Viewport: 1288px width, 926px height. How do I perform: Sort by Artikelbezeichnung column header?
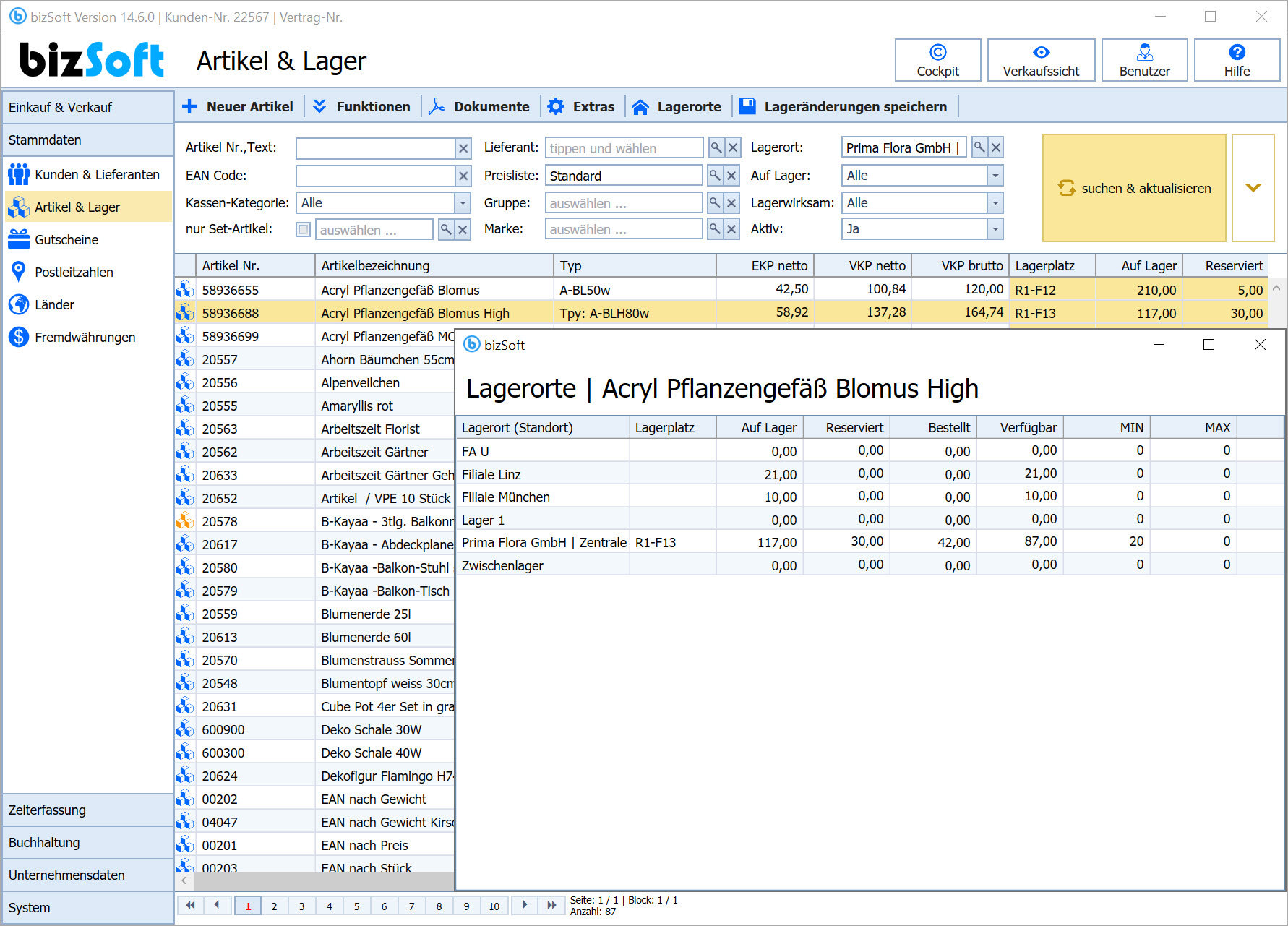point(434,265)
